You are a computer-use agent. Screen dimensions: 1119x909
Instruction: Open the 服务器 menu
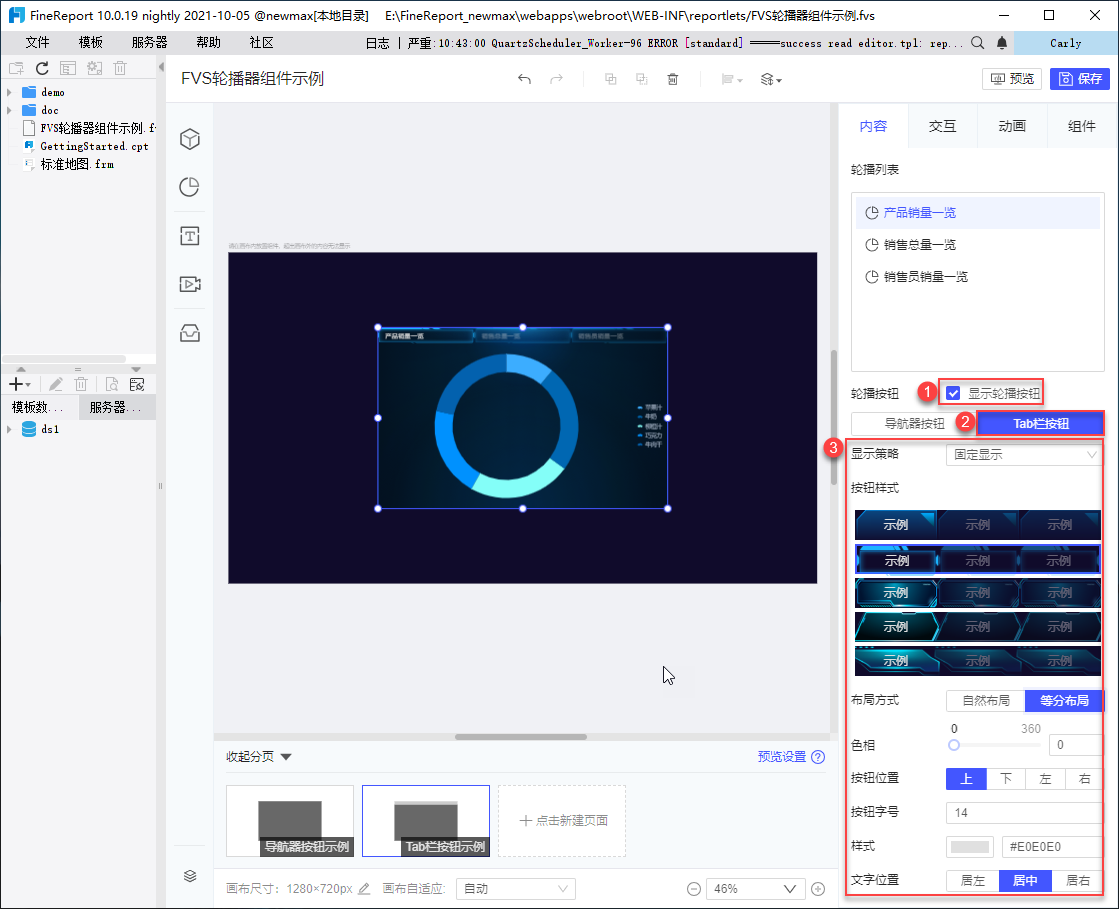pos(149,43)
